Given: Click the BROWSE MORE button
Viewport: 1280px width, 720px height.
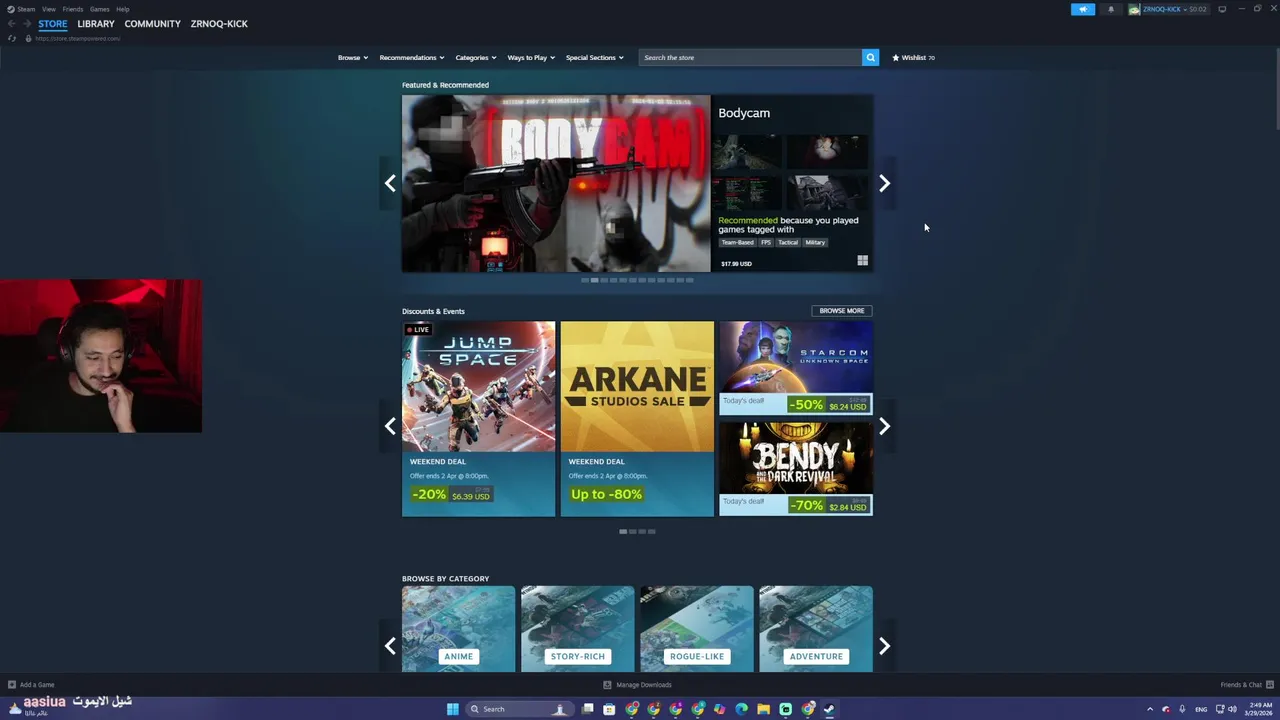Looking at the screenshot, I should (x=842, y=311).
